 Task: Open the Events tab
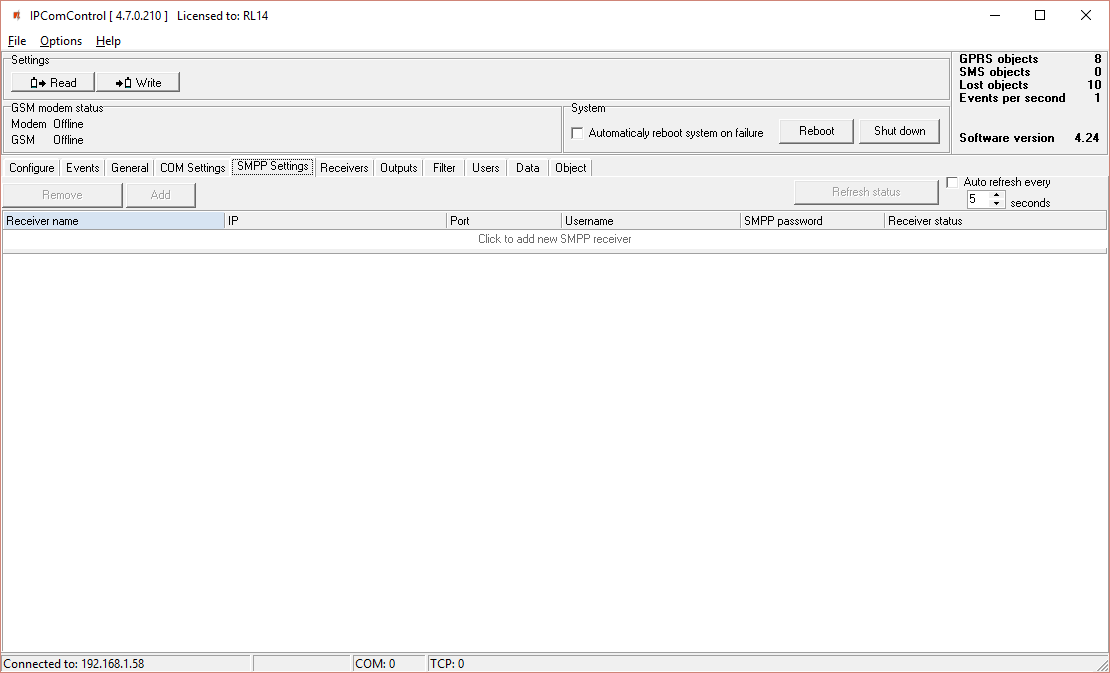pyautogui.click(x=82, y=168)
